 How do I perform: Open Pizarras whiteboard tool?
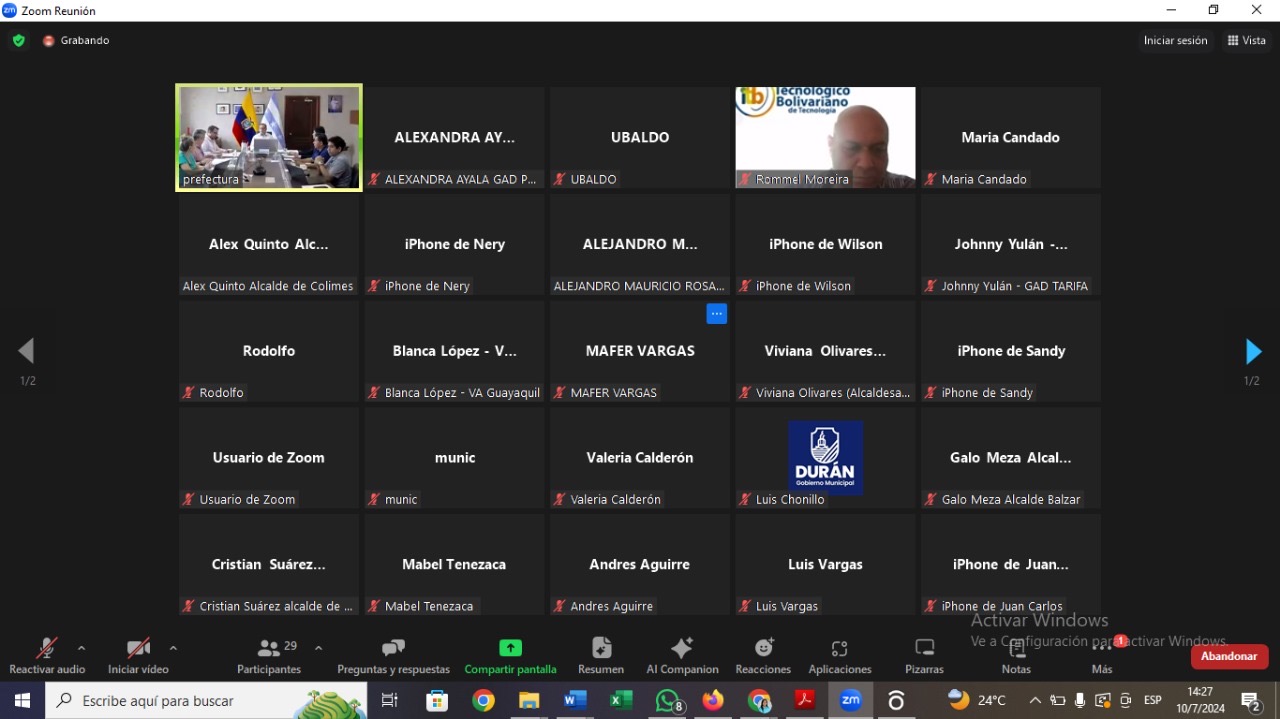(924, 655)
